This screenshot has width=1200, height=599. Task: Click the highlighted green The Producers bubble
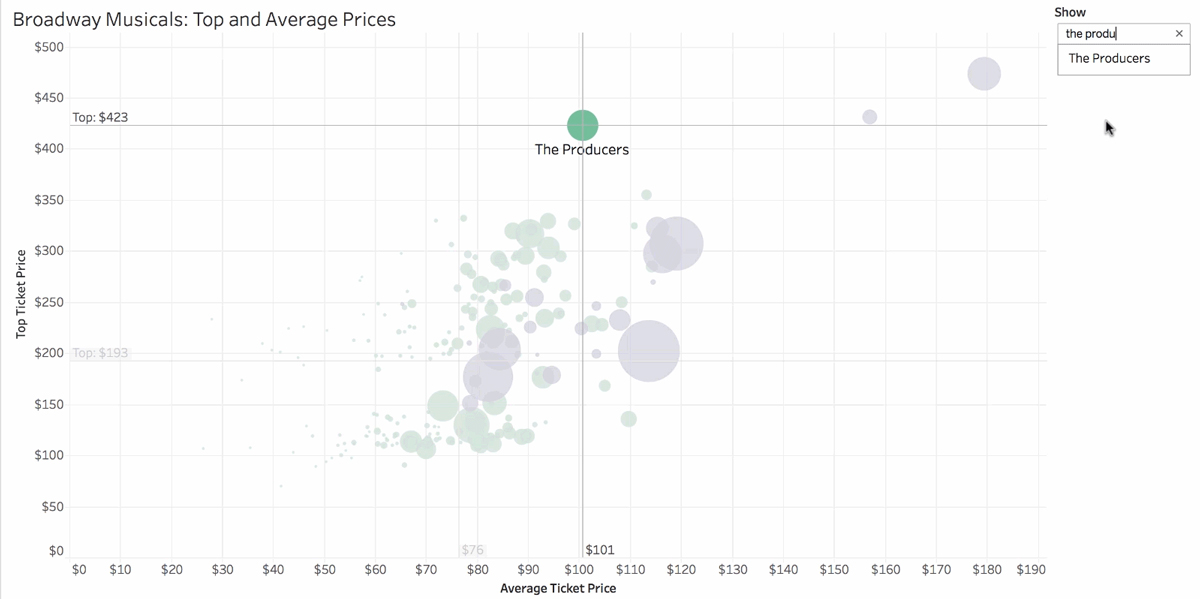pyautogui.click(x=582, y=125)
